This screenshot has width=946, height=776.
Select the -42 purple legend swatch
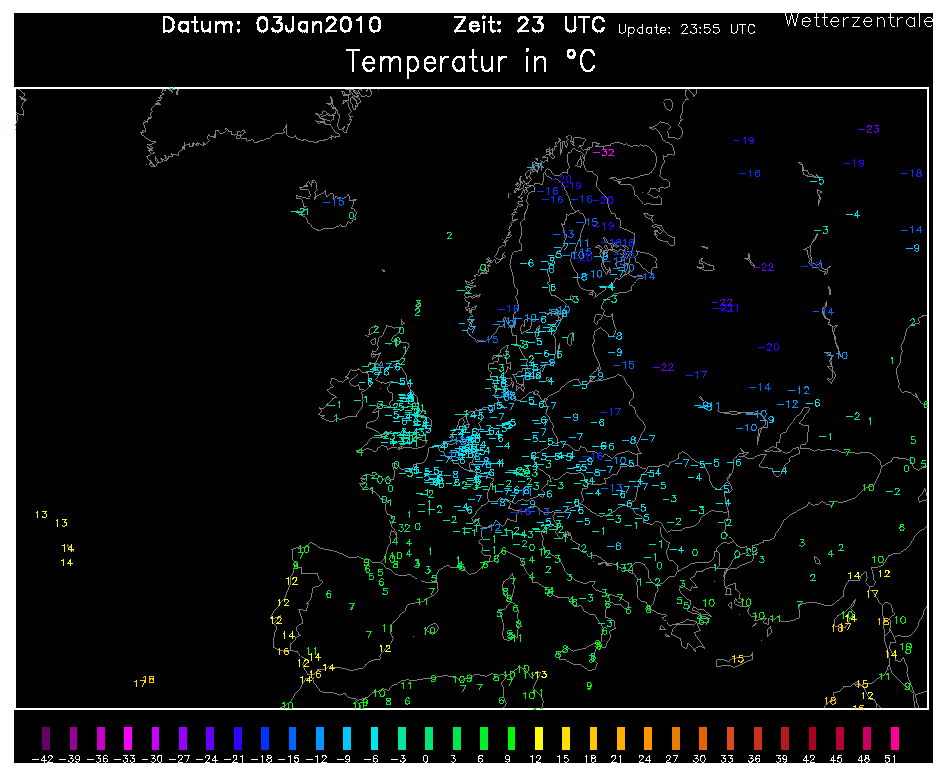tap(43, 738)
